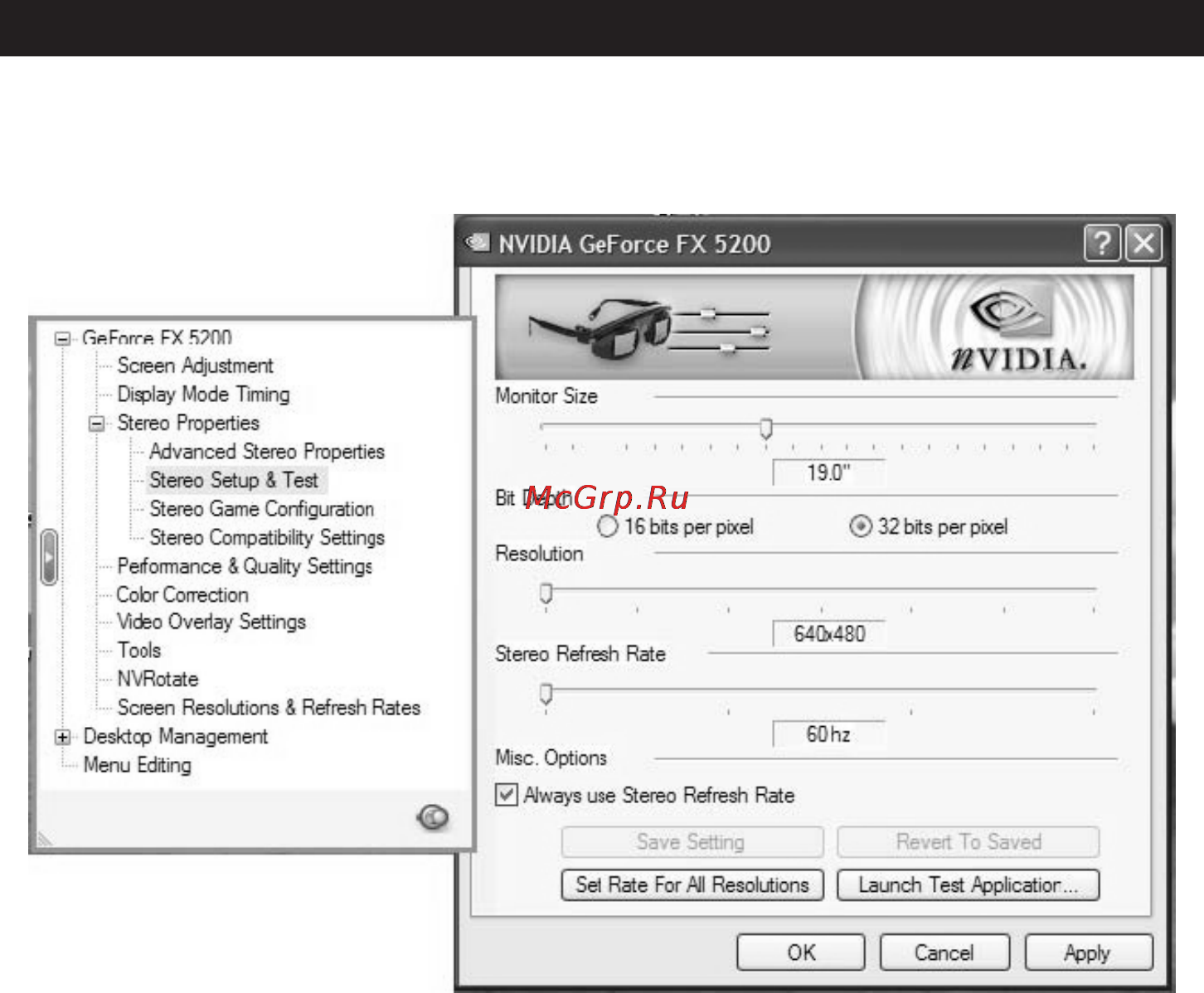Open Screen Resolutions & Refresh Rates
This screenshot has width=1204, height=993.
pos(269,708)
